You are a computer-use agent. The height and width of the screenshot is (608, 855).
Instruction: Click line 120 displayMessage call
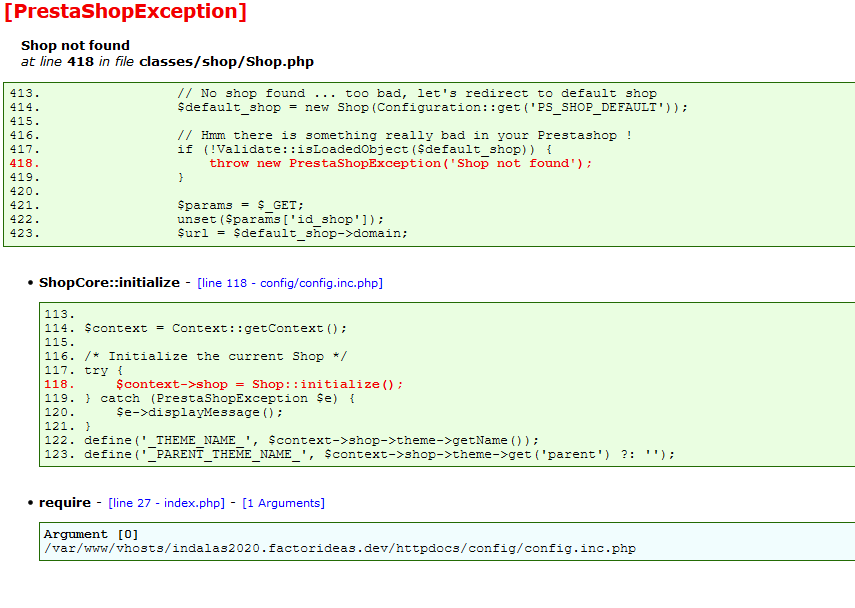(200, 412)
